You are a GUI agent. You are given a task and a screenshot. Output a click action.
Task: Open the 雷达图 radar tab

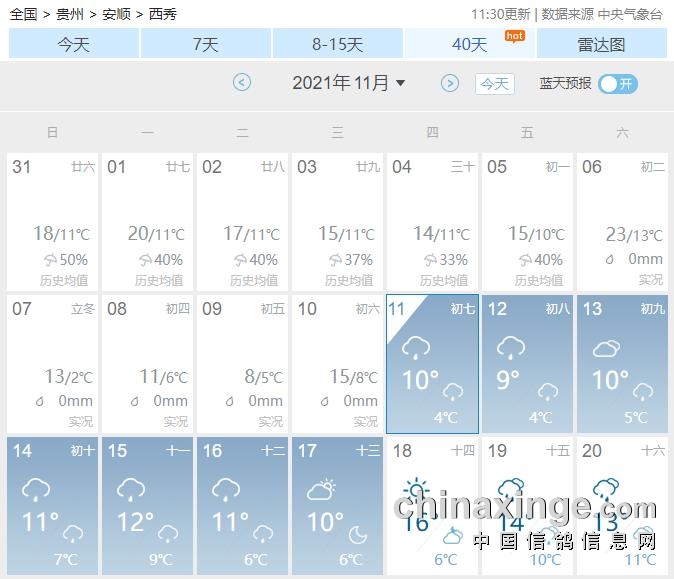(x=602, y=44)
